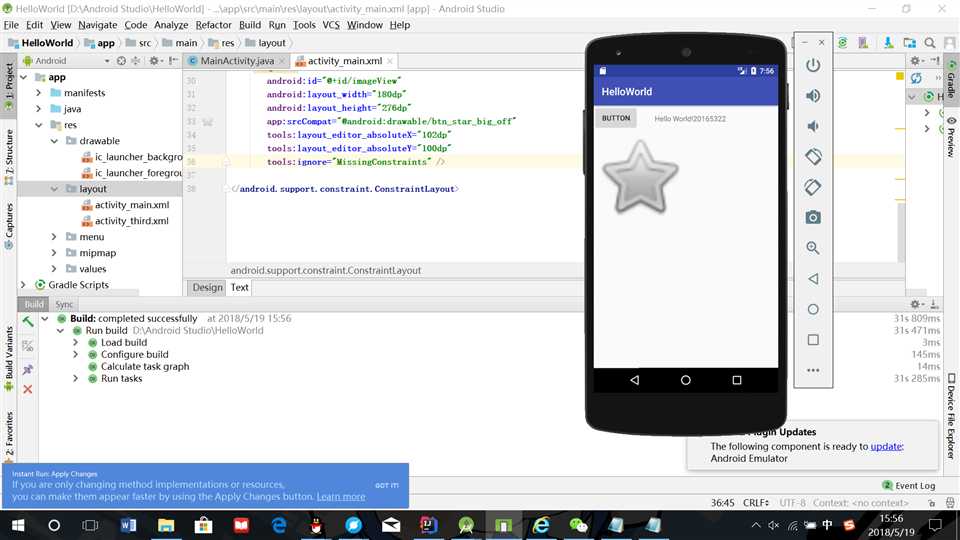Tap the star image in the emulator
The height and width of the screenshot is (540, 960).
(x=640, y=178)
